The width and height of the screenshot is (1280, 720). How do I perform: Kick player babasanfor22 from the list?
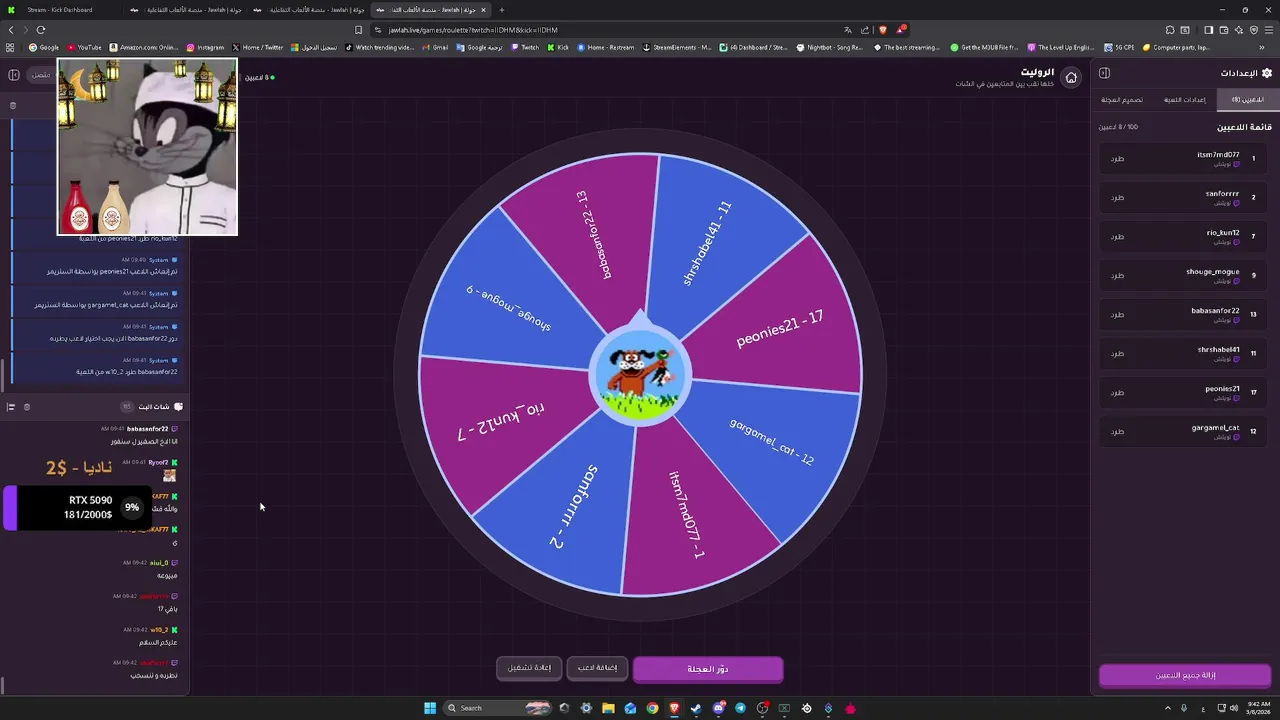tap(1117, 314)
